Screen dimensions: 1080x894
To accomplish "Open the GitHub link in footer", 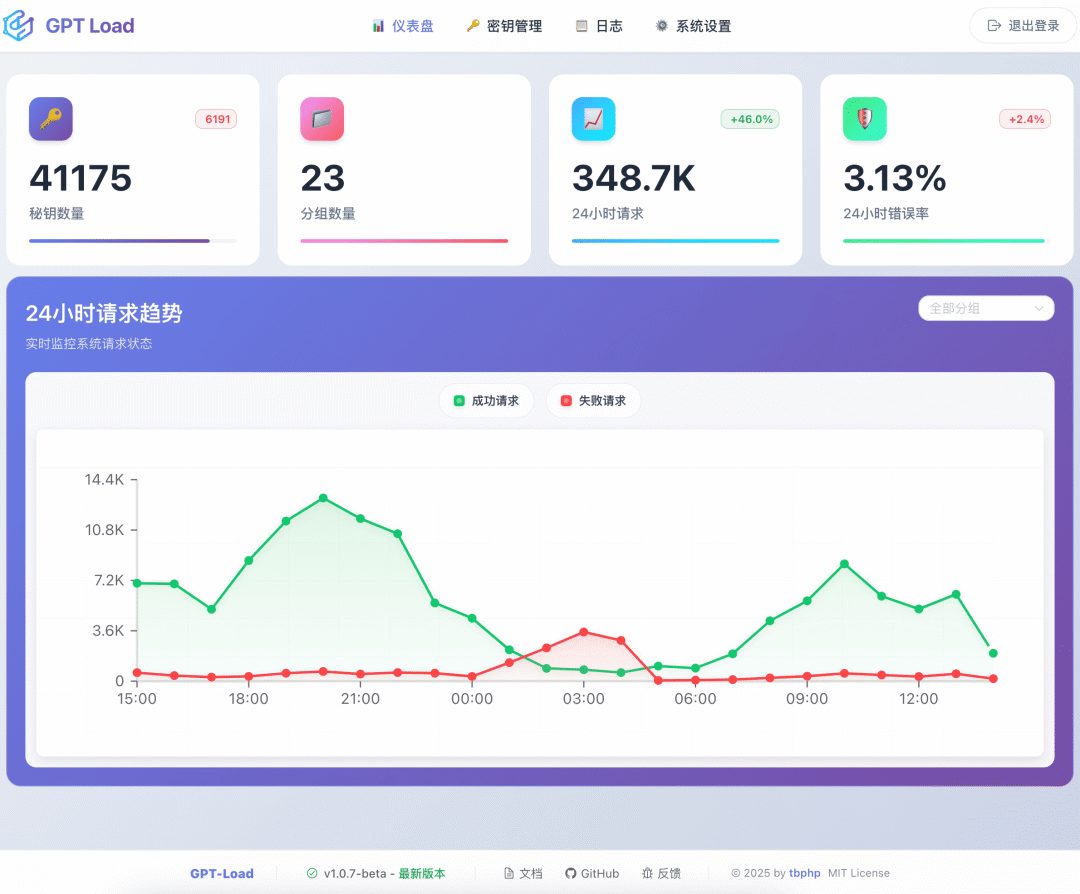I will click(x=592, y=873).
